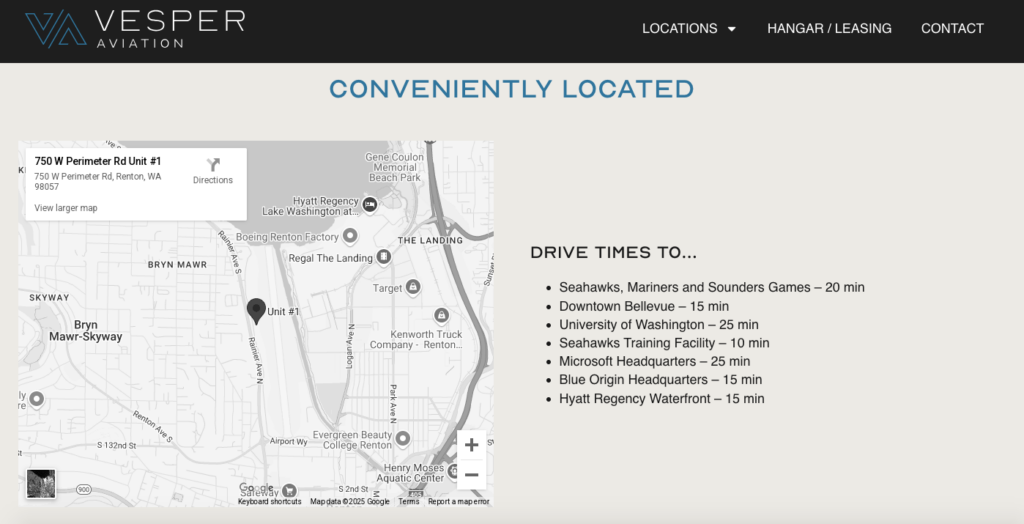
Task: Click the THE LANDING map label
Action: tap(430, 240)
